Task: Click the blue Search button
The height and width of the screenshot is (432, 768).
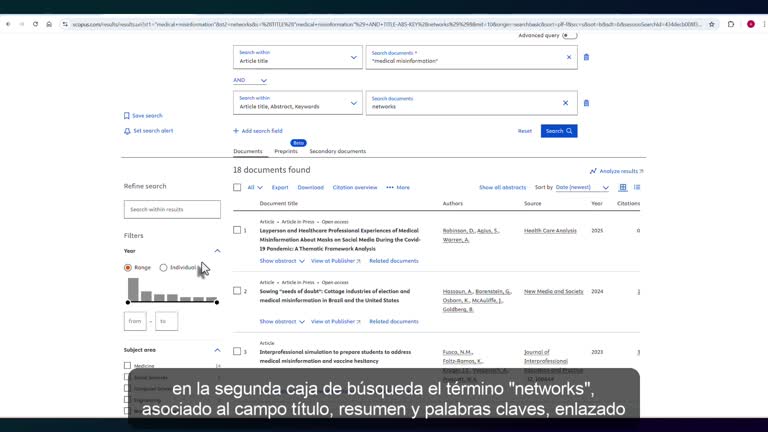Action: (x=559, y=131)
